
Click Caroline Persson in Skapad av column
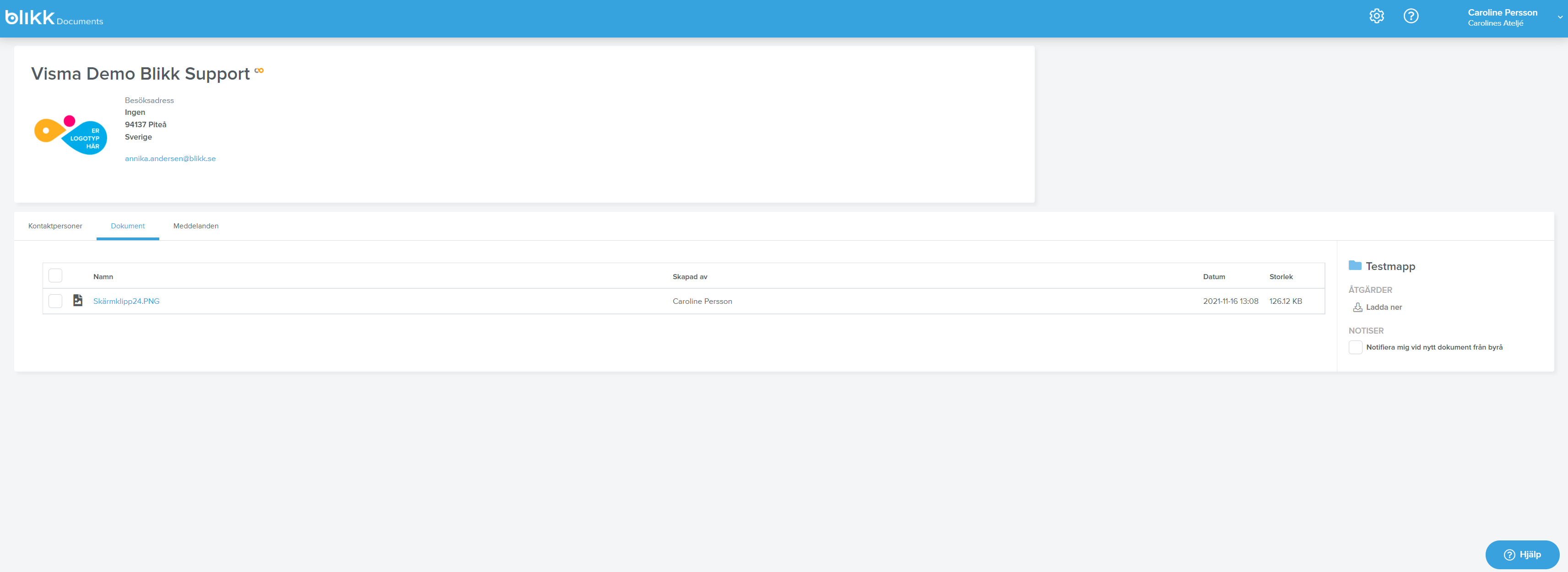(702, 301)
